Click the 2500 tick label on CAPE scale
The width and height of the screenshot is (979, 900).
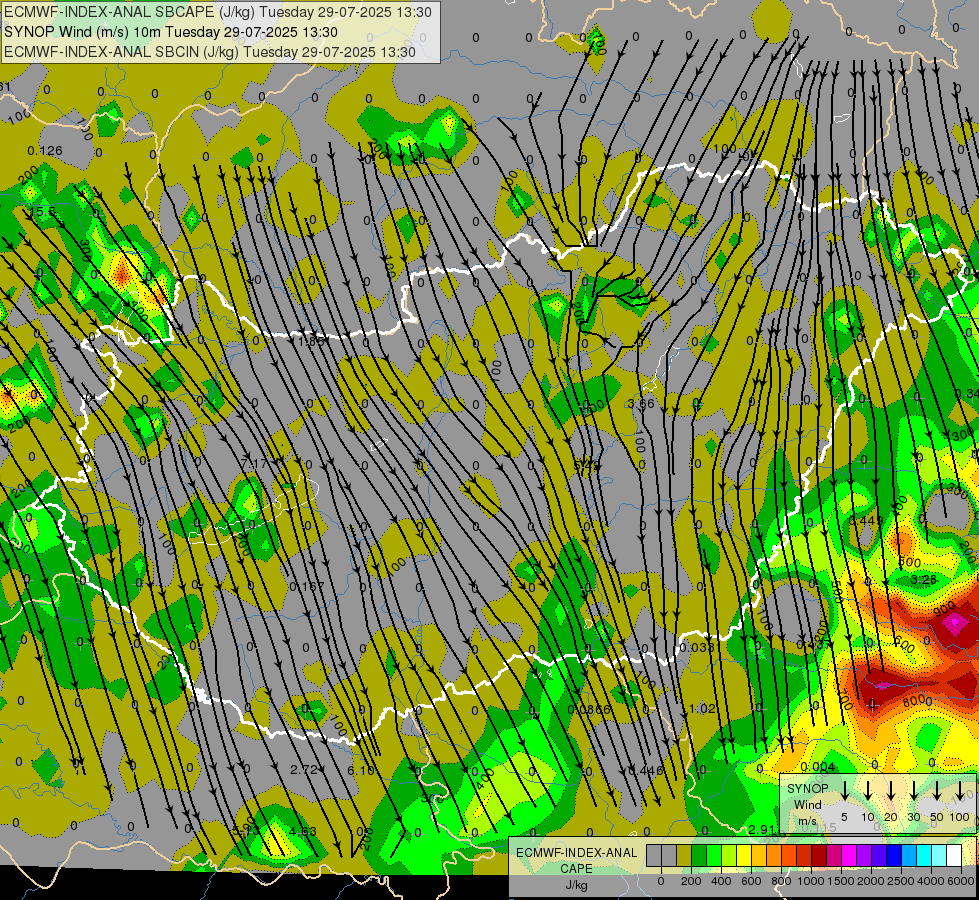point(901,881)
